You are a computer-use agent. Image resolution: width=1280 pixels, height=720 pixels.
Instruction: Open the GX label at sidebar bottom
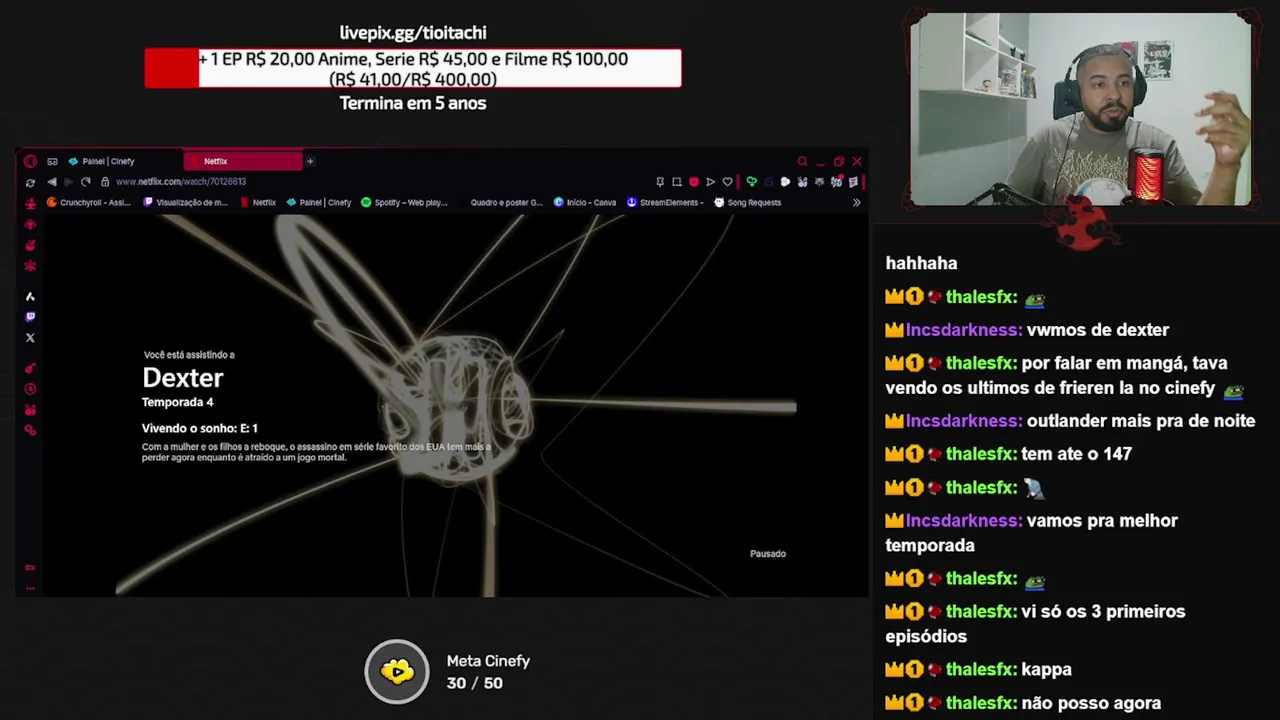(x=30, y=567)
